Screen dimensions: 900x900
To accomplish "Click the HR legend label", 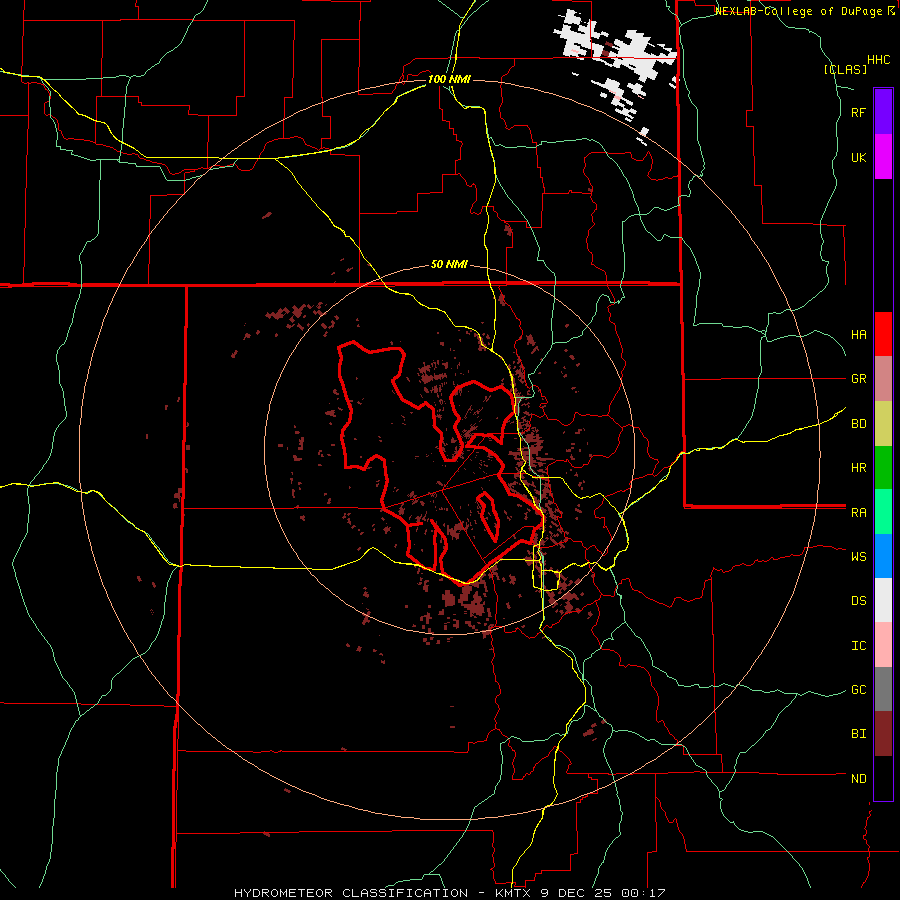I will 858,468.
